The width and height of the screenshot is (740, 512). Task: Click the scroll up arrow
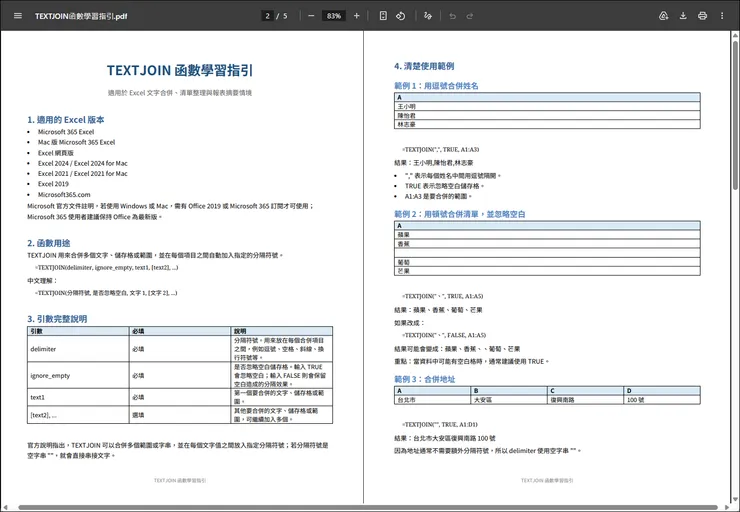735,35
